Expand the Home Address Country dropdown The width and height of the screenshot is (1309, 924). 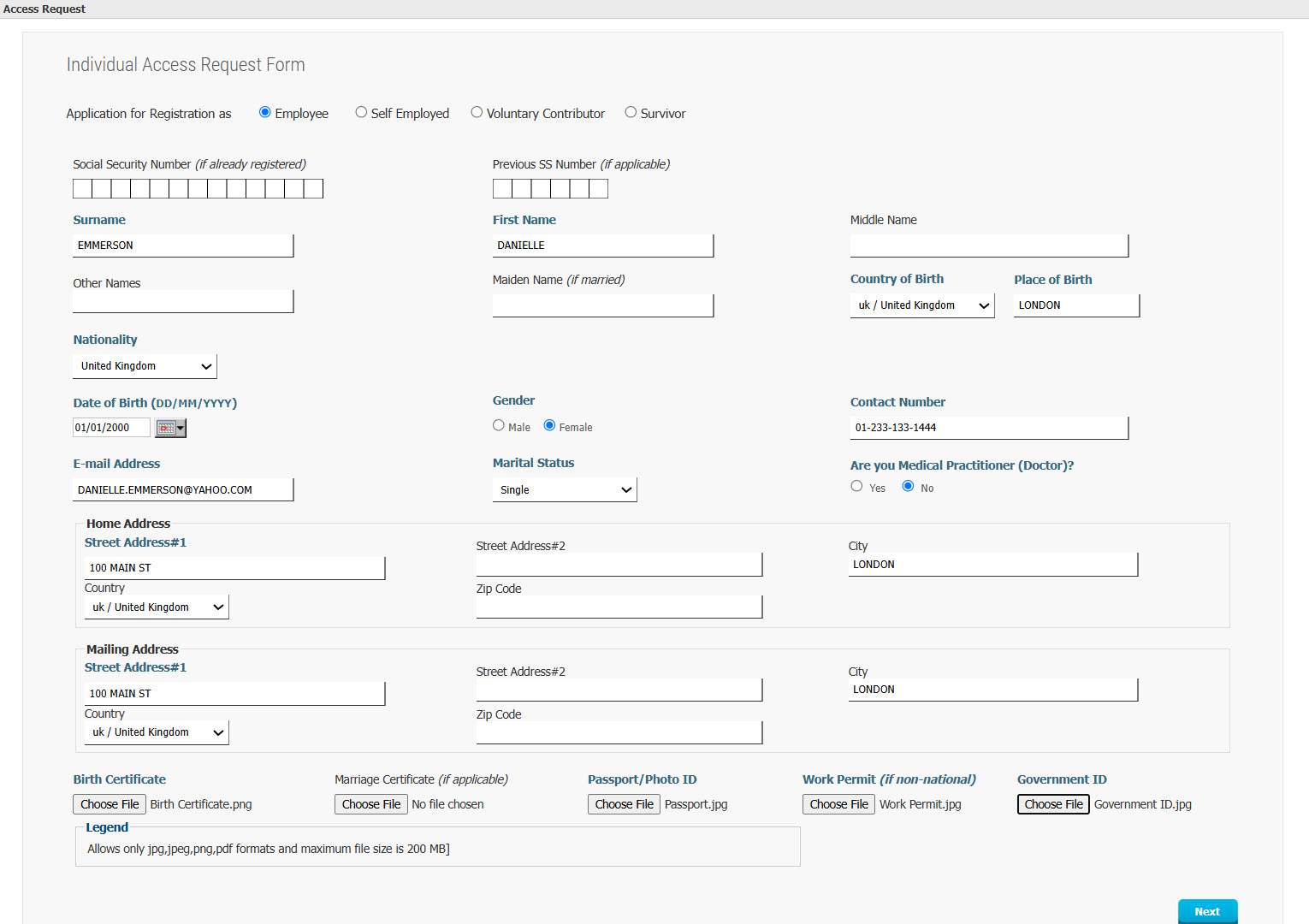point(157,607)
